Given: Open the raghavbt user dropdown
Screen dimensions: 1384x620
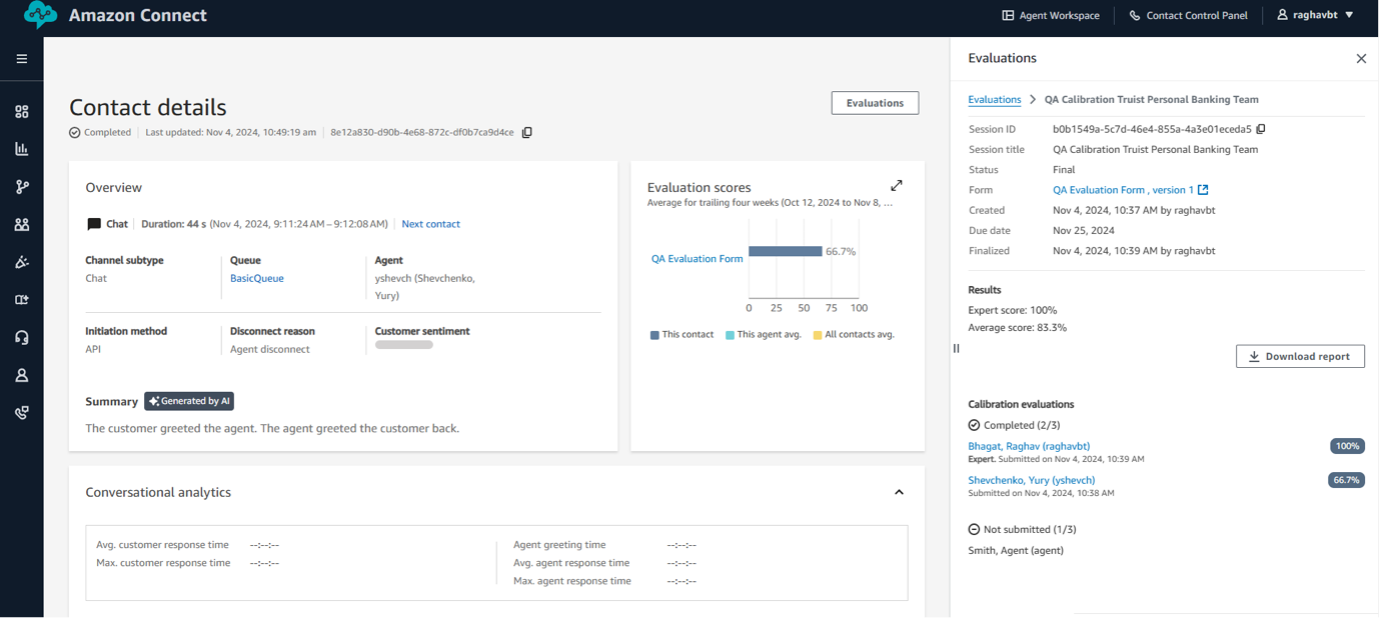Looking at the screenshot, I should (1315, 15).
